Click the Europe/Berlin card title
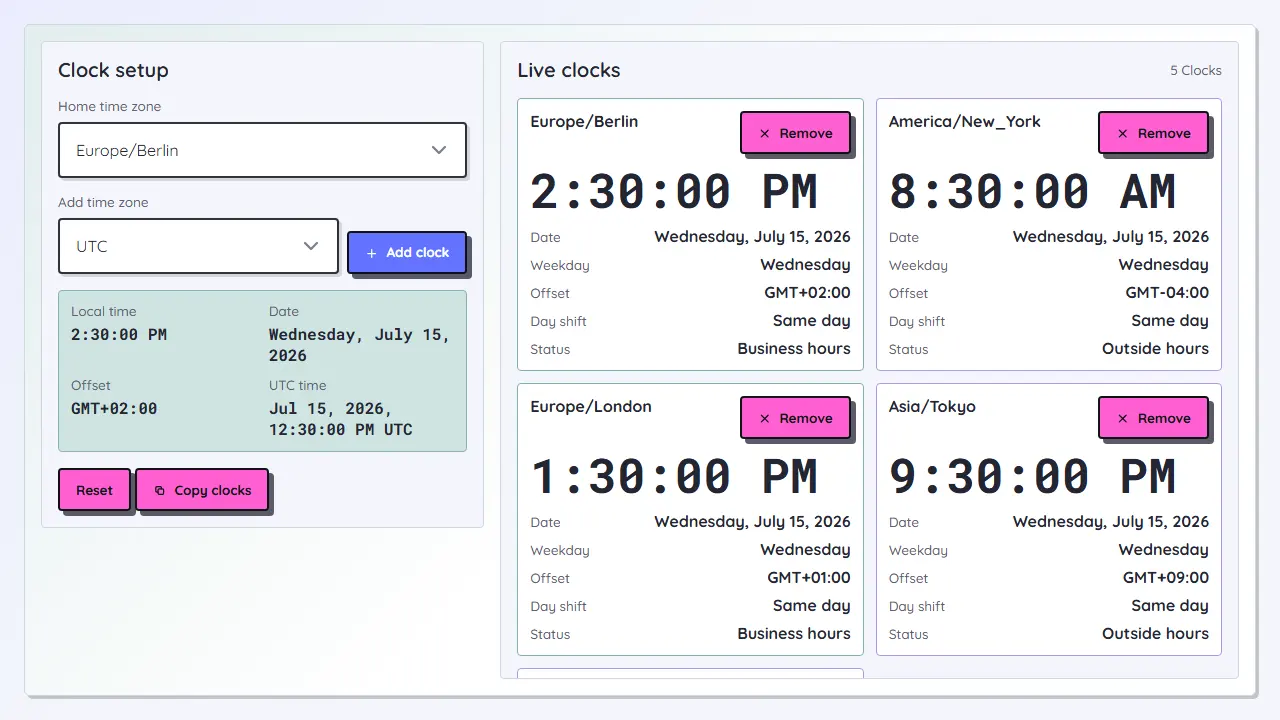 tap(584, 122)
